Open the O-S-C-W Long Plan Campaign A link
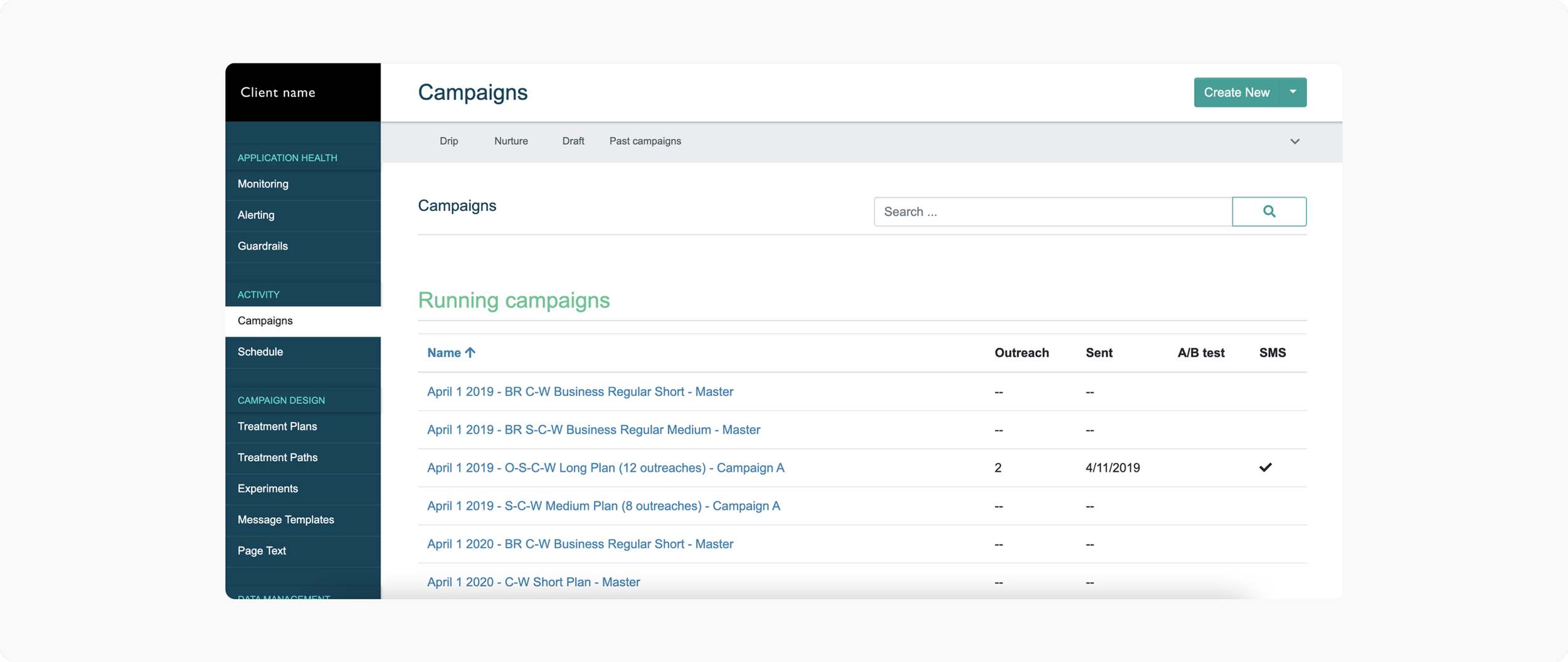 [x=606, y=468]
